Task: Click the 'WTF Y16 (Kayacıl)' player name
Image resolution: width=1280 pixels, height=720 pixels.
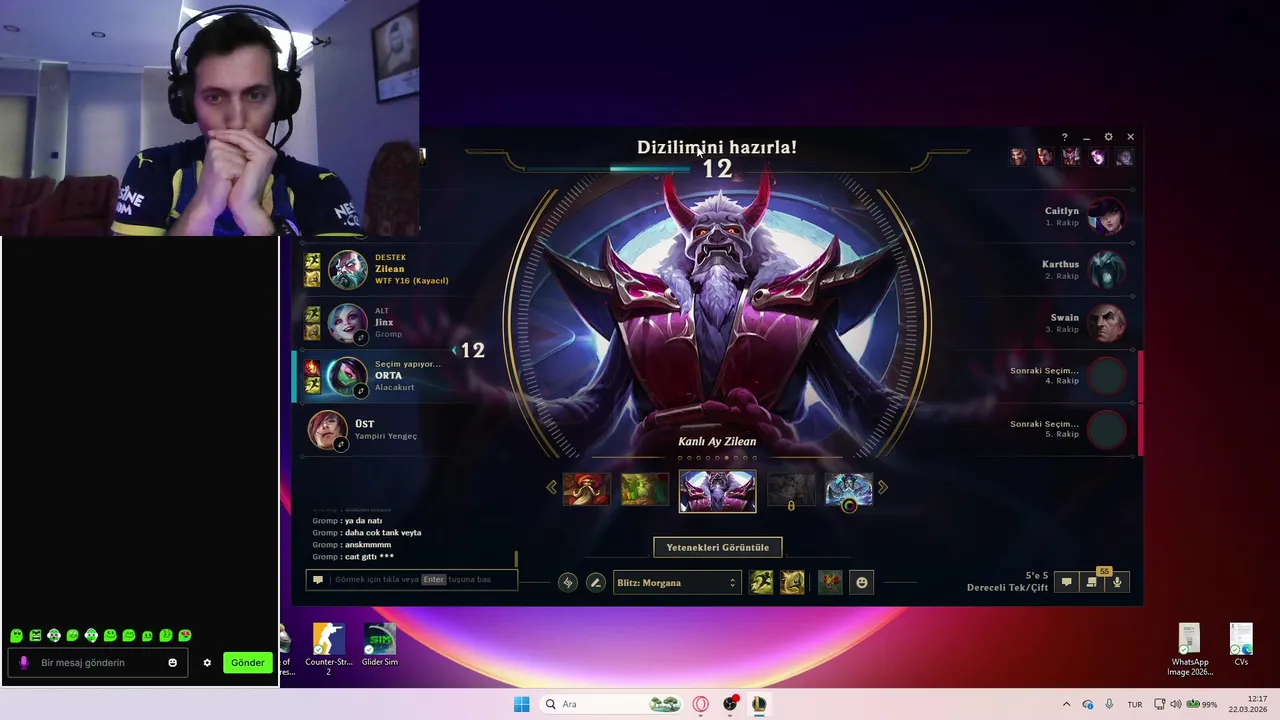Action: click(412, 281)
